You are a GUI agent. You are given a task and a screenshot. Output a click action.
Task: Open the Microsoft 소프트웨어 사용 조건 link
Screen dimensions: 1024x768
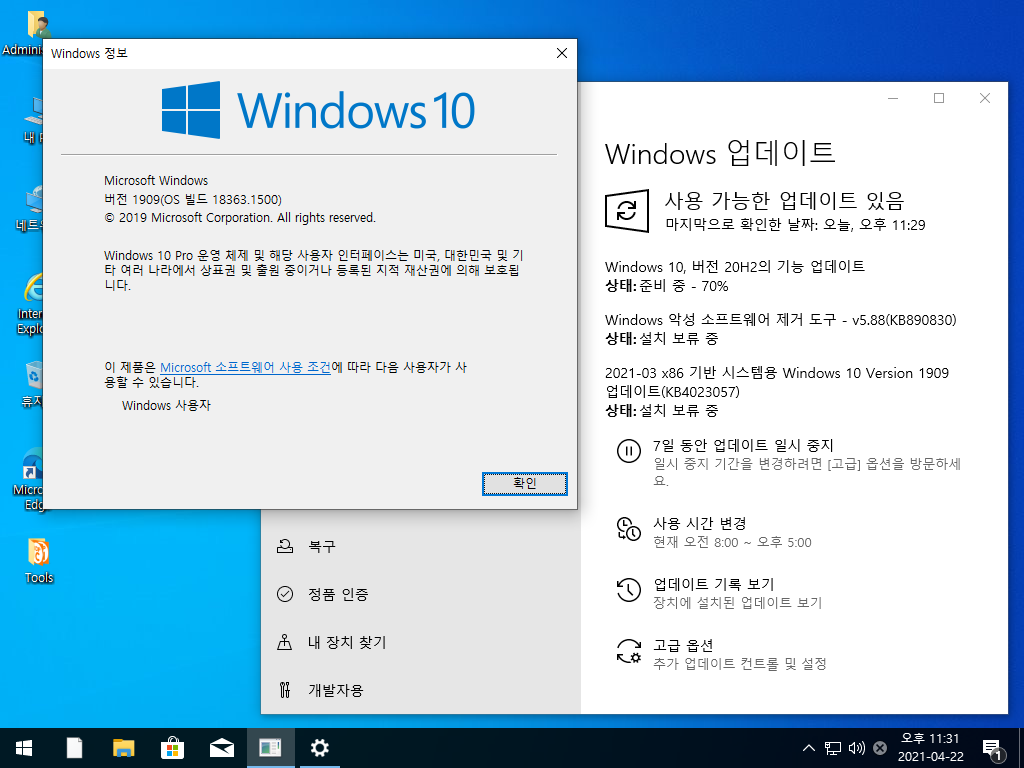(246, 367)
